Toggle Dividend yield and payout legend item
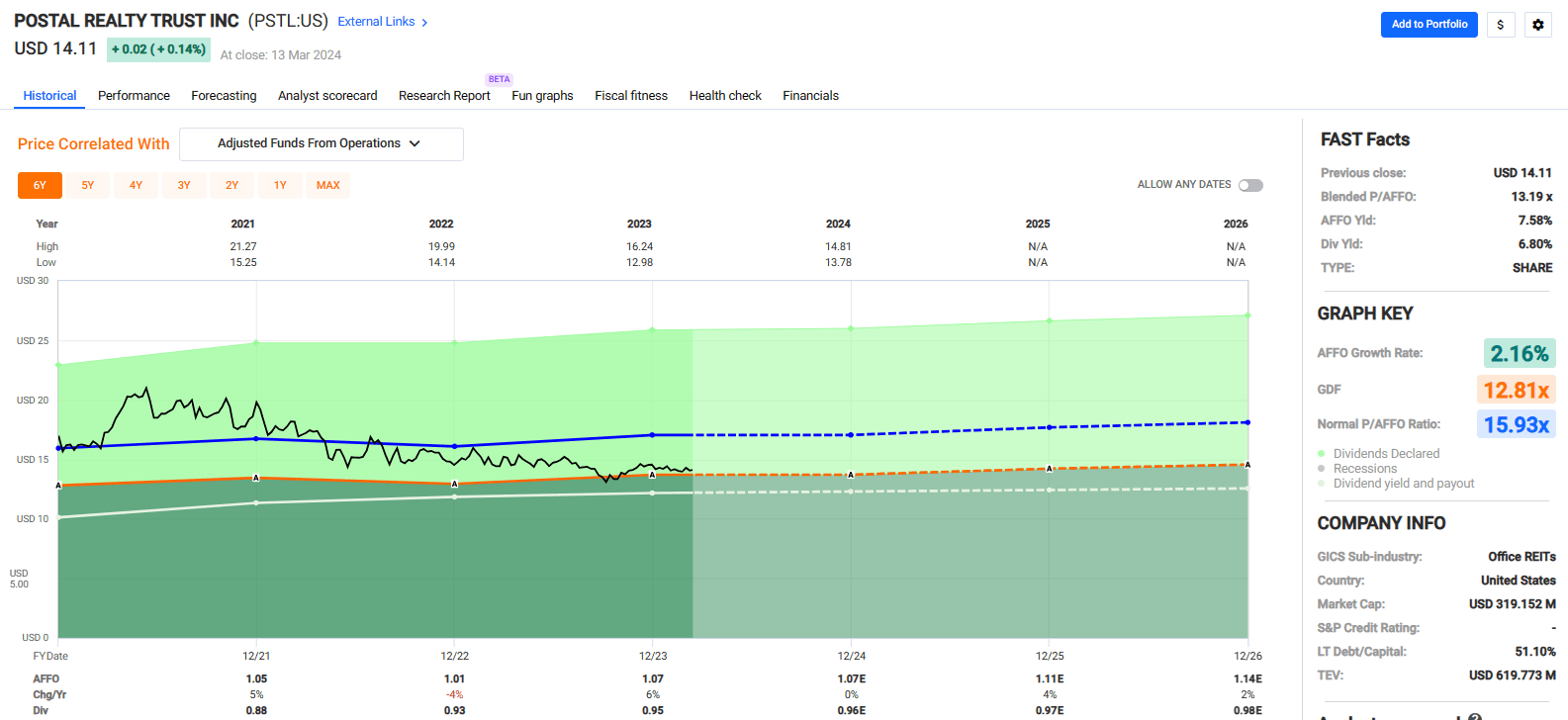Image resolution: width=1568 pixels, height=720 pixels. 1403,484
